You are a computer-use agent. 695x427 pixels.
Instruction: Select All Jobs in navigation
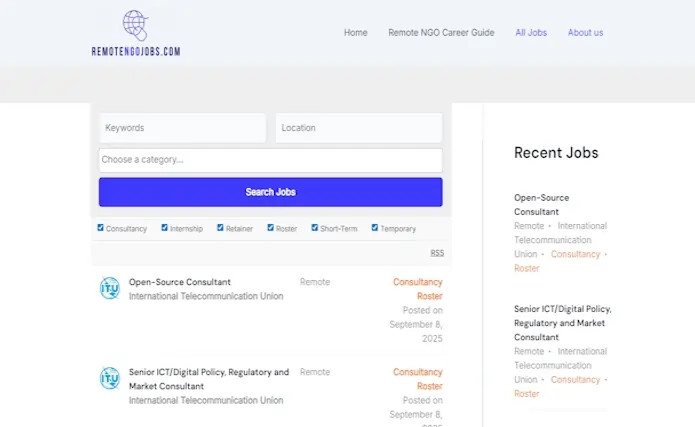pyautogui.click(x=531, y=33)
